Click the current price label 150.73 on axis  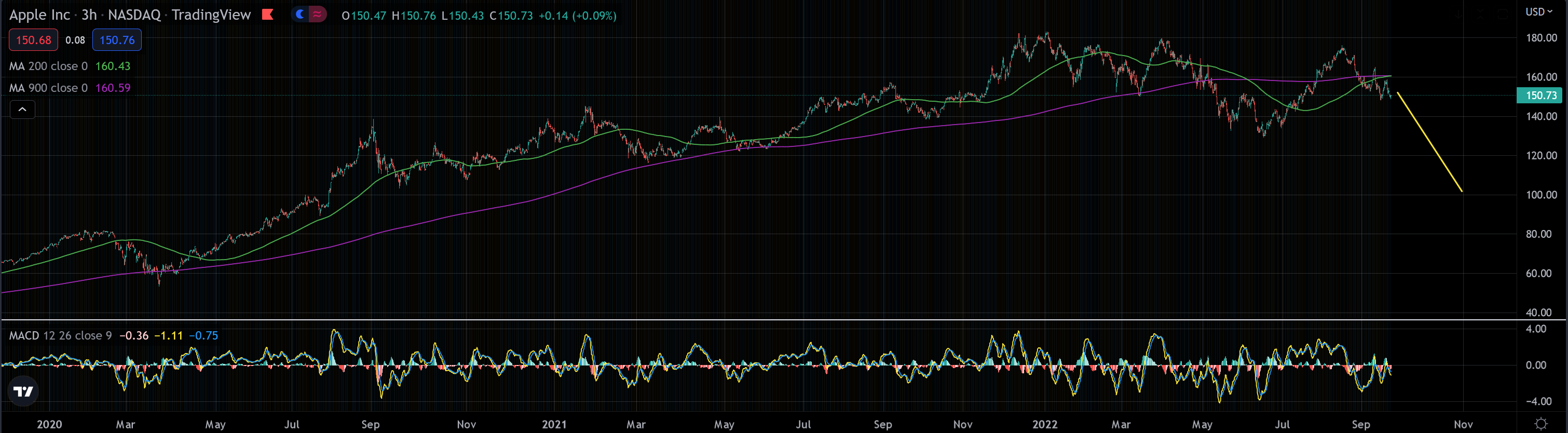pos(1540,95)
